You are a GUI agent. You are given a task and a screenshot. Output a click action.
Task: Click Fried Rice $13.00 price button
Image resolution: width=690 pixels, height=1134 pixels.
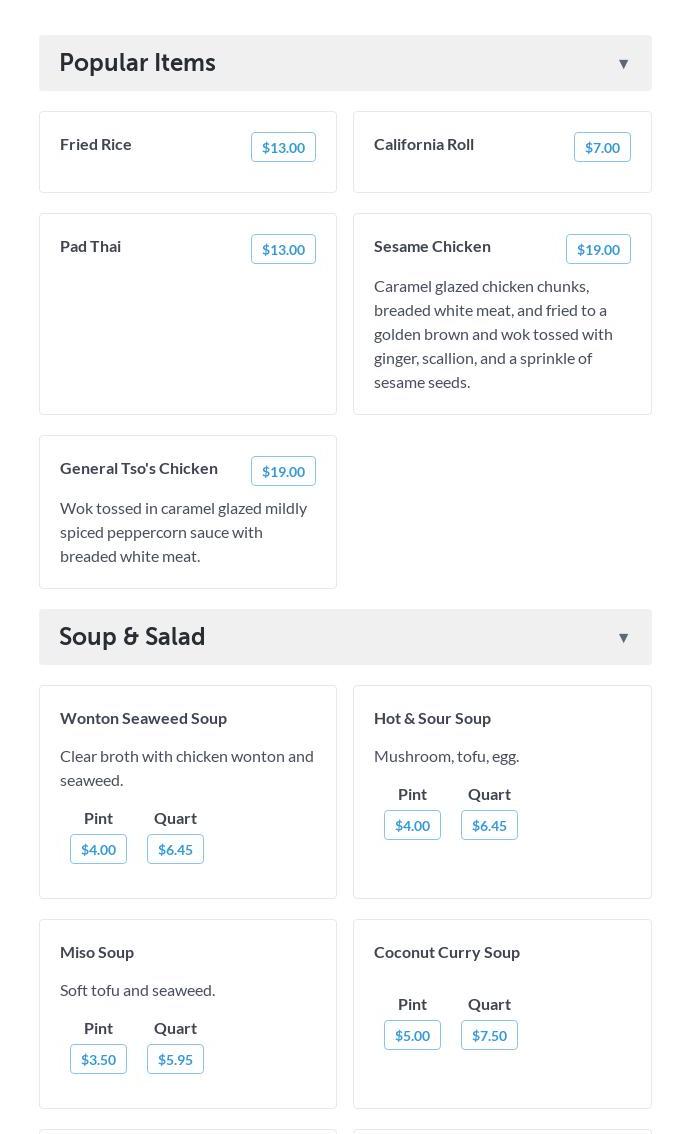(x=283, y=148)
